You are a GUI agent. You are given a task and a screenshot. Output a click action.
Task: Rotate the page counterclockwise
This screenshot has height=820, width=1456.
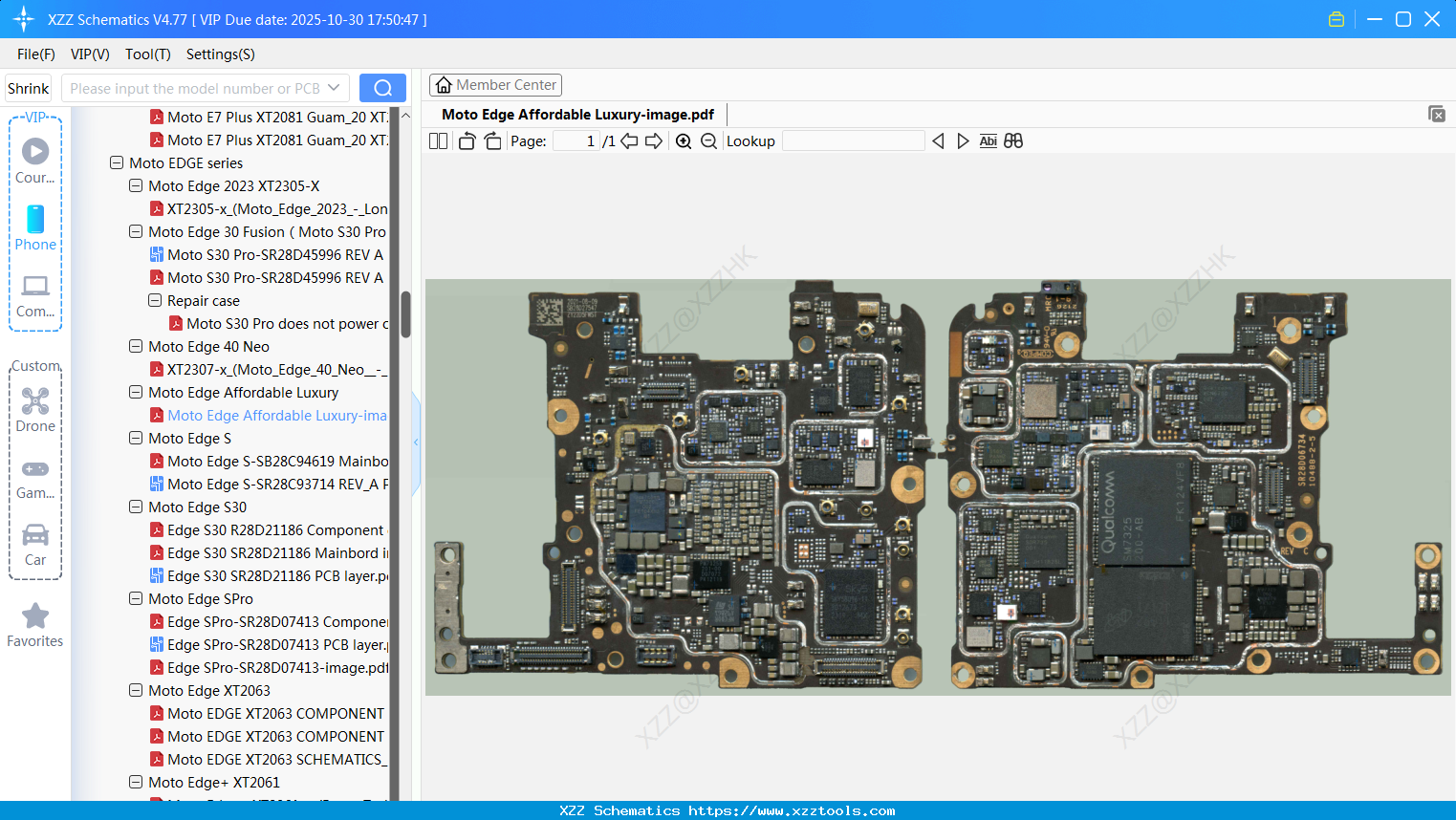point(467,141)
